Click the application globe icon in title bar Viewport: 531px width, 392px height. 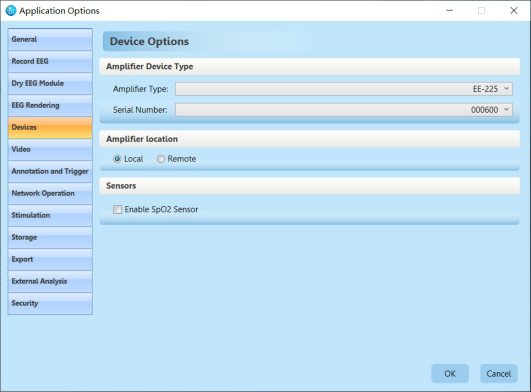pos(11,10)
